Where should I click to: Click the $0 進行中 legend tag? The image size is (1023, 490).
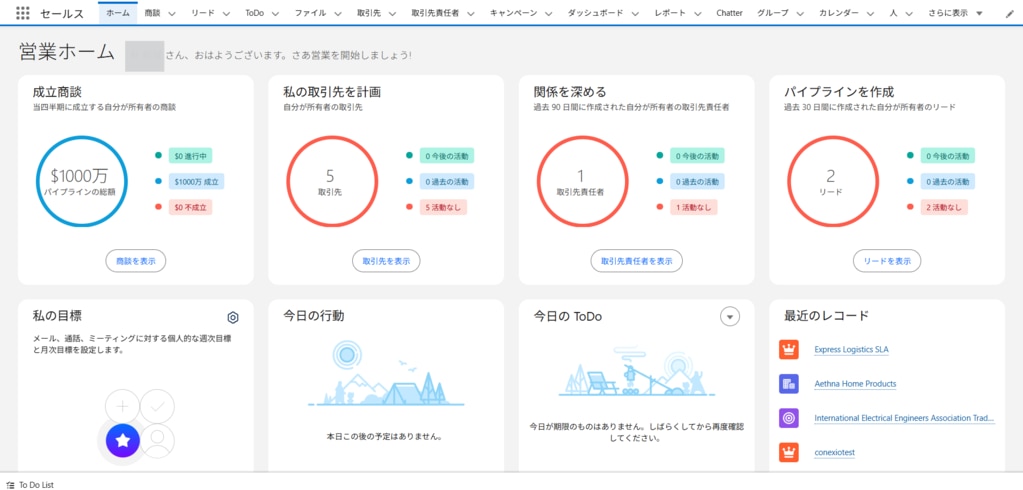coord(191,156)
